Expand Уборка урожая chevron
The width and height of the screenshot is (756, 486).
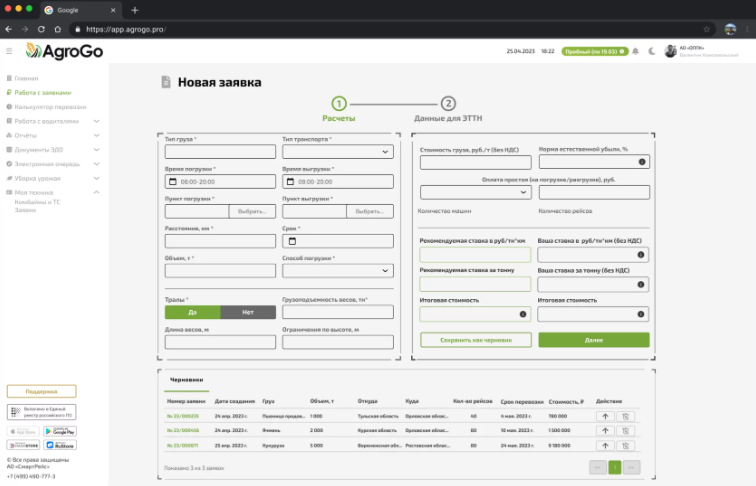pos(96,178)
